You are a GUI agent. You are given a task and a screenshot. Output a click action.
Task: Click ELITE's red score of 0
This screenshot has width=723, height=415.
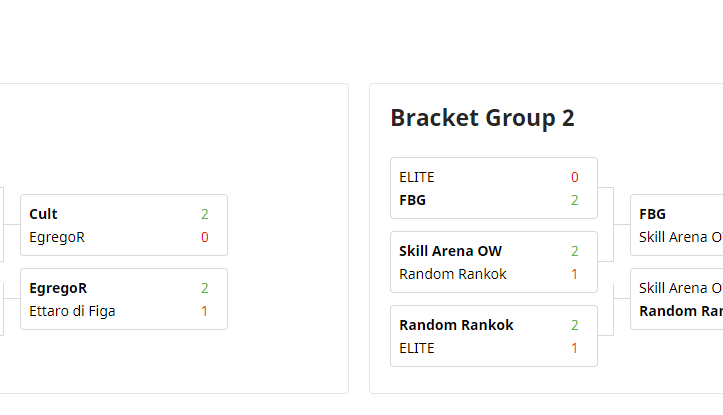(x=575, y=177)
